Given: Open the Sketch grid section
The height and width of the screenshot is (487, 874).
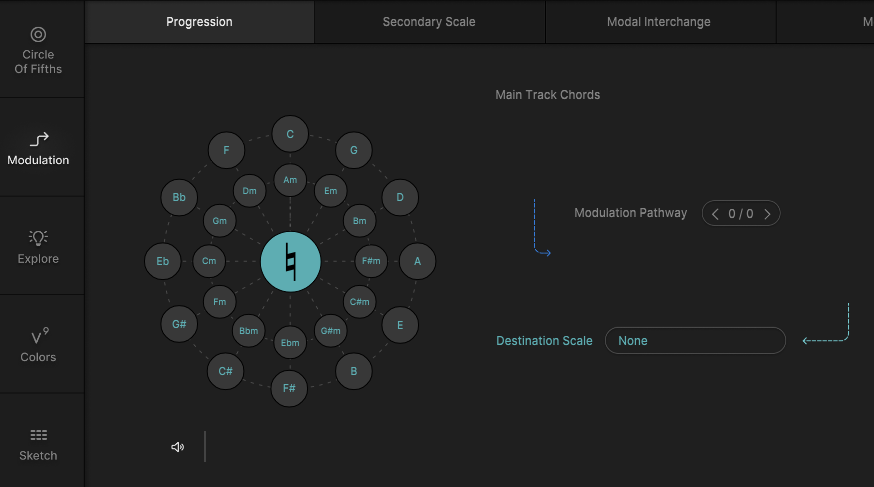Looking at the screenshot, I should (x=38, y=443).
